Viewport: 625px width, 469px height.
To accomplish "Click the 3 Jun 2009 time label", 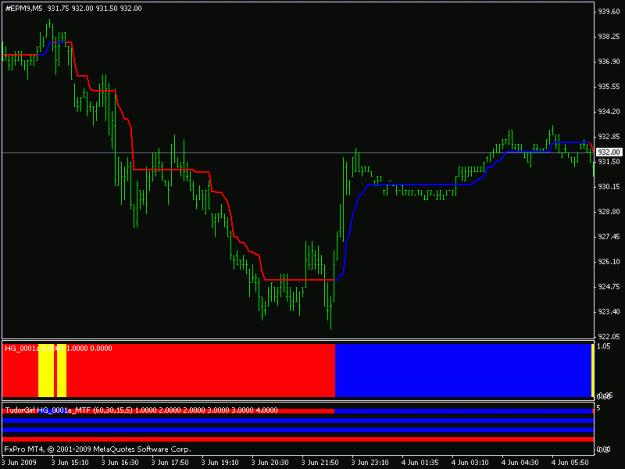I will 19,463.
